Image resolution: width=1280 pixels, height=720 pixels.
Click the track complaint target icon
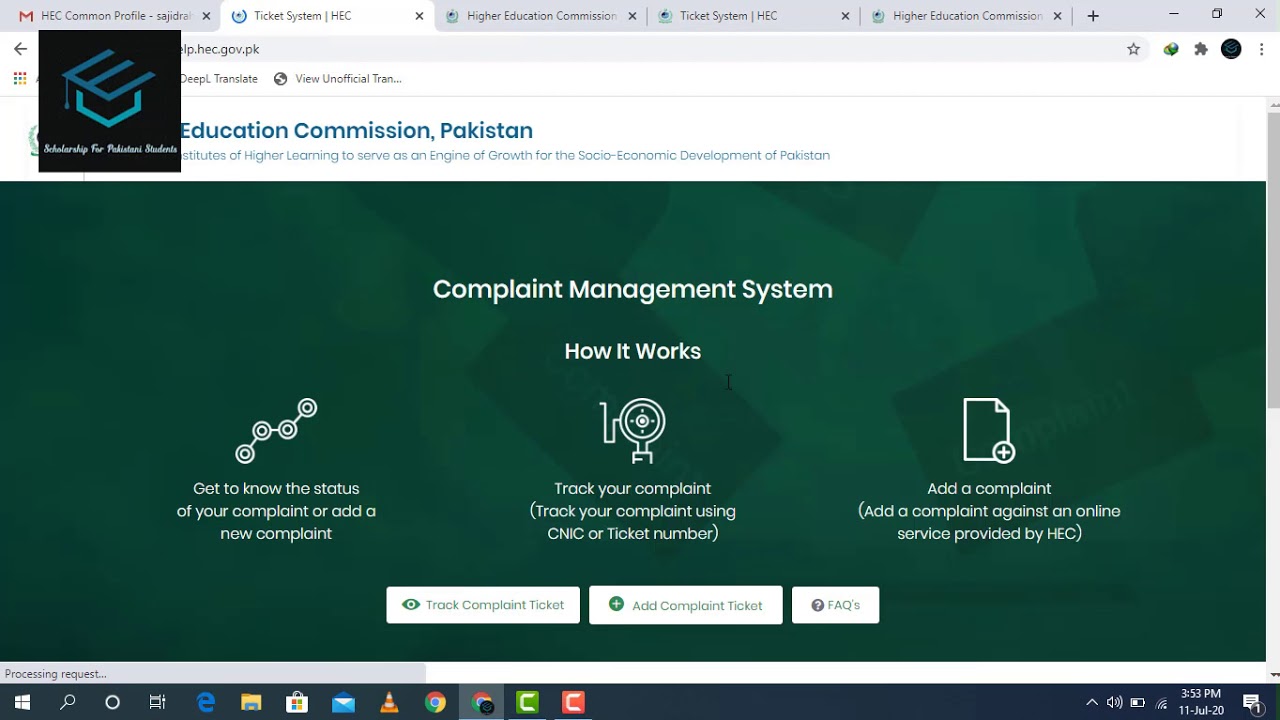633,431
